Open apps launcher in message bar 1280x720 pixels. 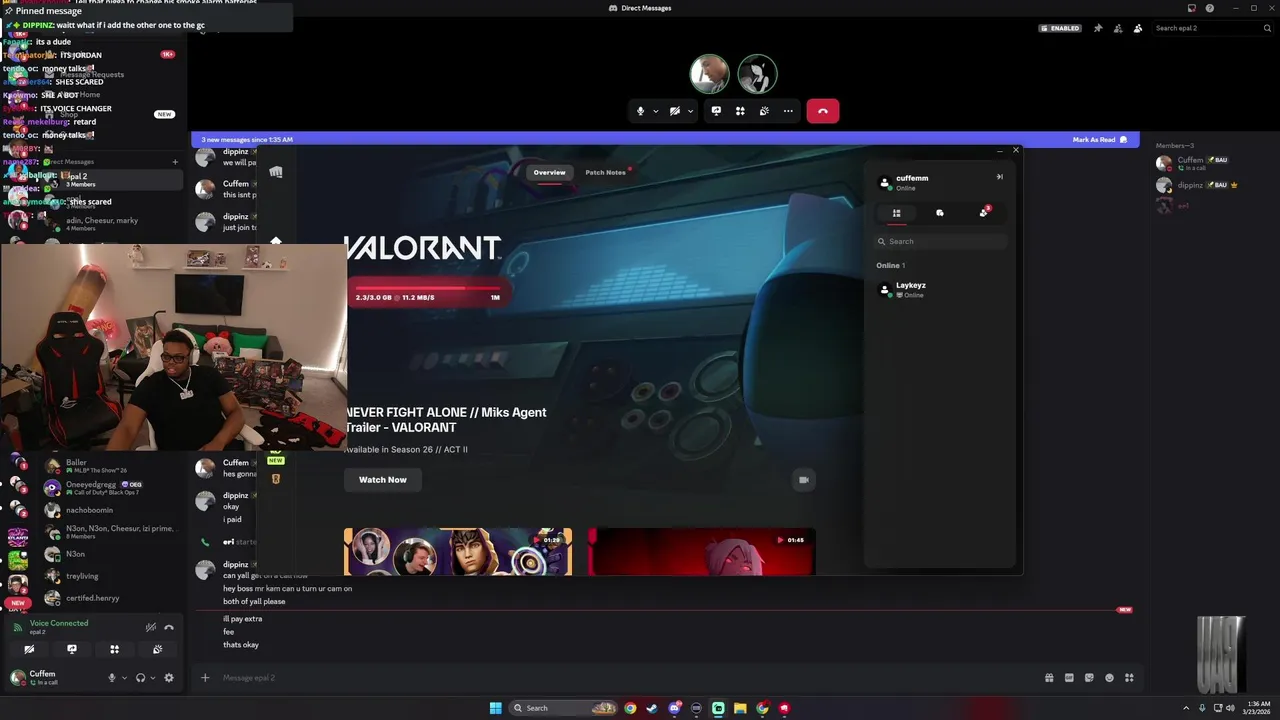pos(1129,677)
